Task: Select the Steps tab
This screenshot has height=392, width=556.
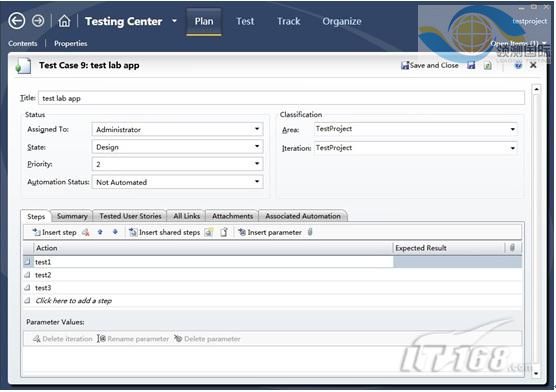Action: coord(36,216)
